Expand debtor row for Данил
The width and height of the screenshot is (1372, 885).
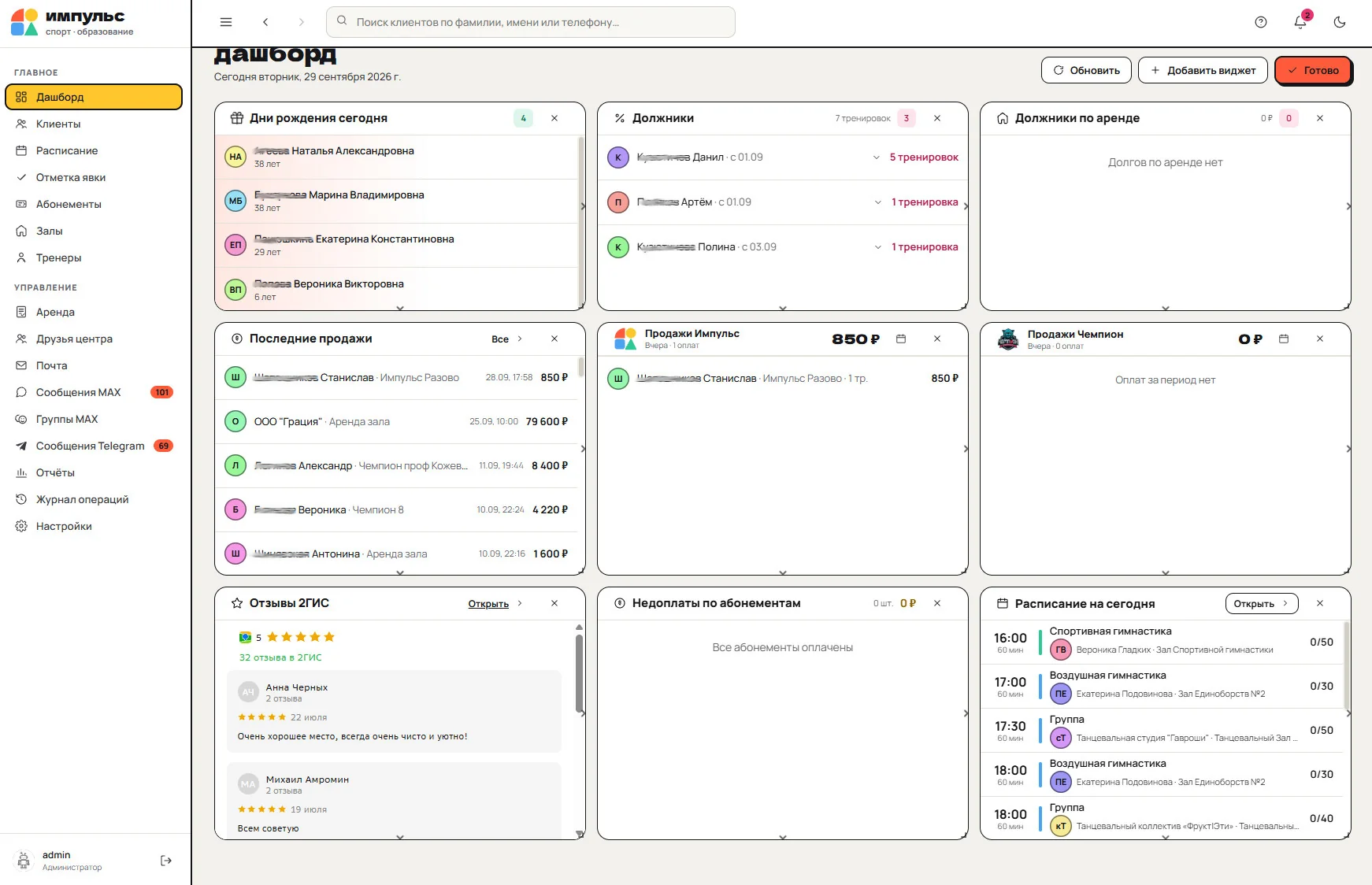tap(877, 157)
